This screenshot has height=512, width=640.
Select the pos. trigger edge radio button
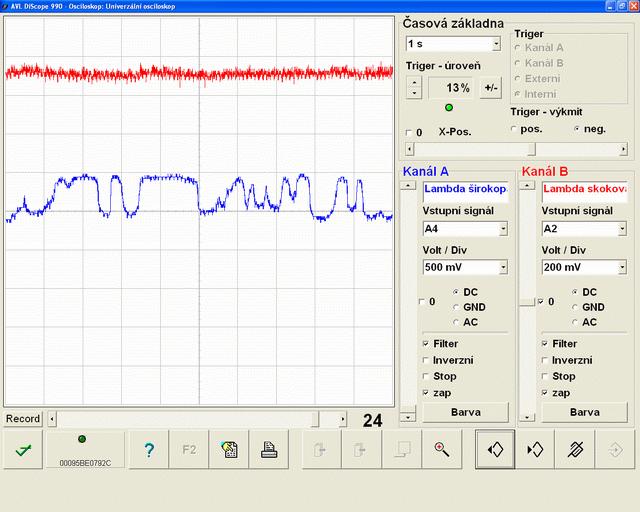pyautogui.click(x=515, y=129)
